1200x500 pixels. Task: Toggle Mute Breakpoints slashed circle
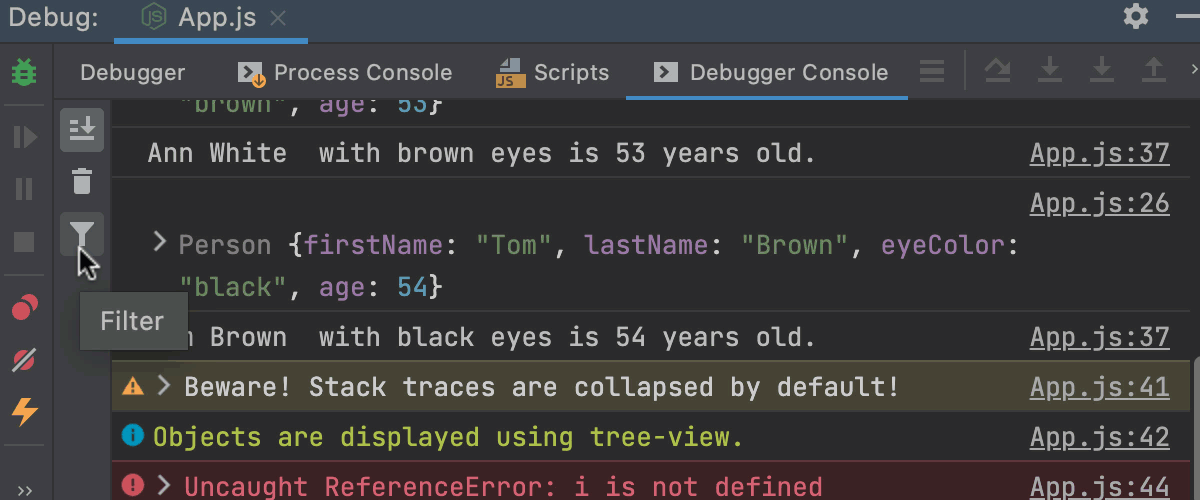click(24, 359)
